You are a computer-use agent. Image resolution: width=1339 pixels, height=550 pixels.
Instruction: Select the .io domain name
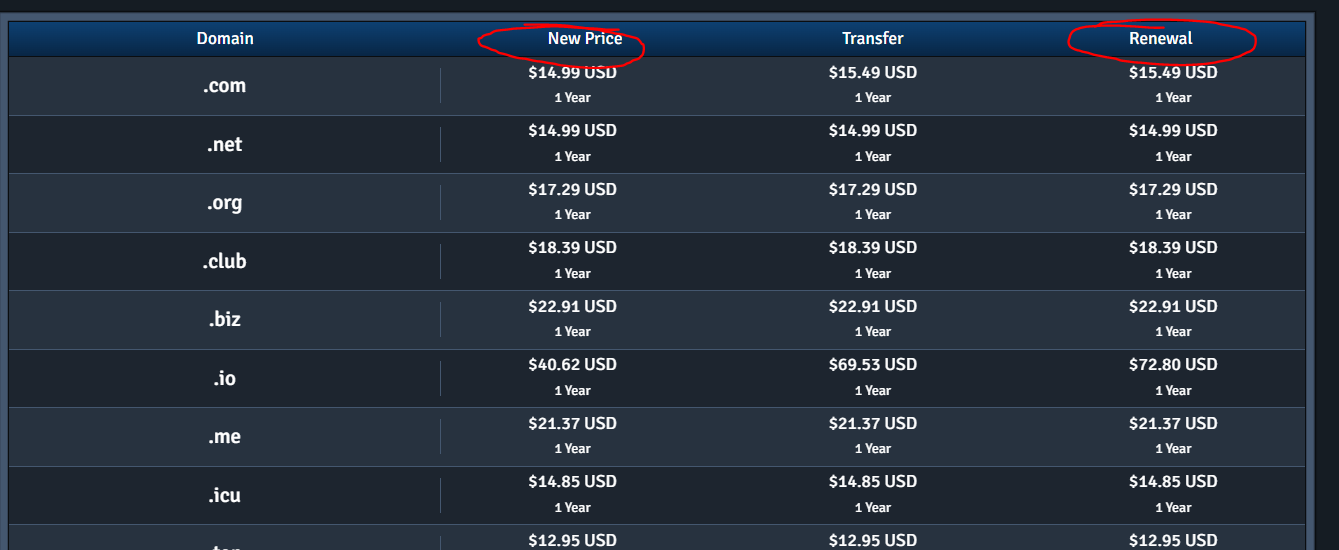click(224, 379)
